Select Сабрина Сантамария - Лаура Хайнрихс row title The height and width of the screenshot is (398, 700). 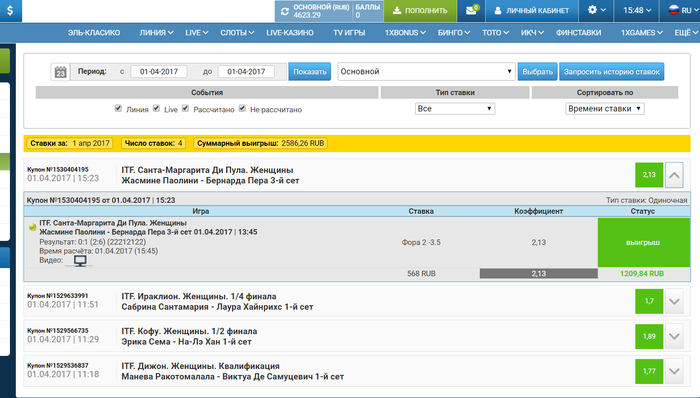point(217,307)
